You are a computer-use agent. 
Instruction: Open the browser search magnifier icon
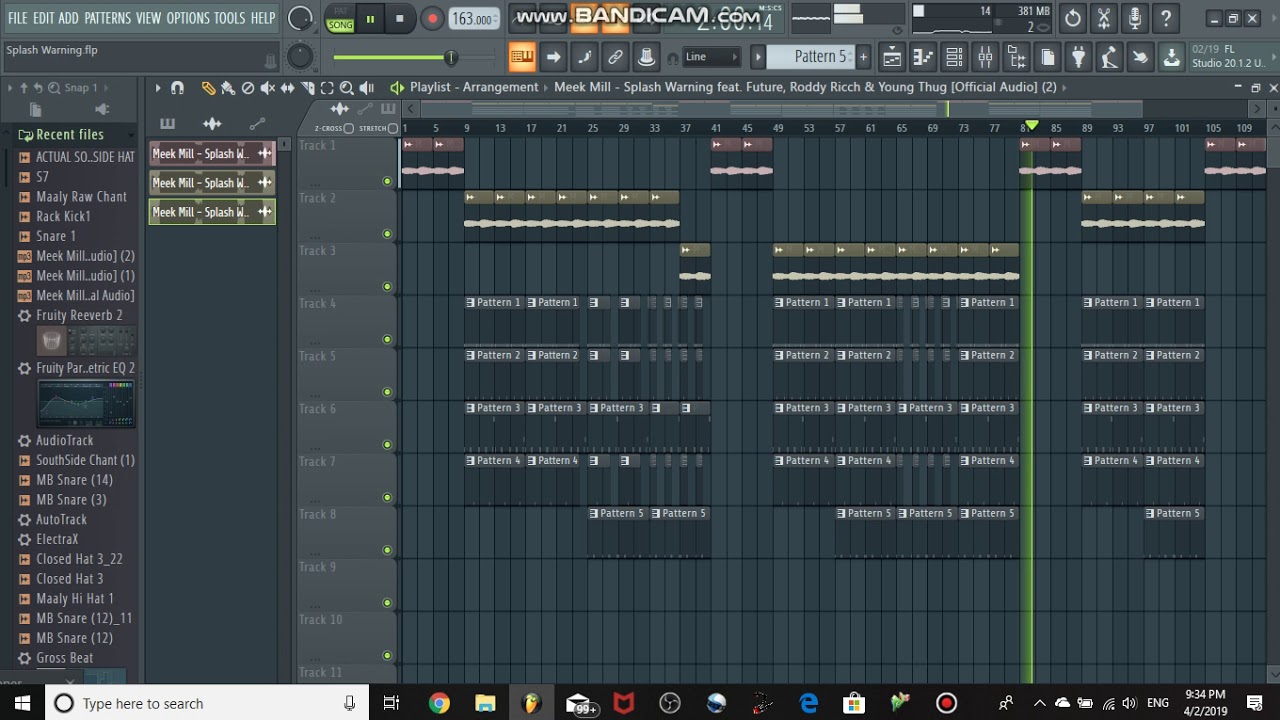(x=53, y=88)
